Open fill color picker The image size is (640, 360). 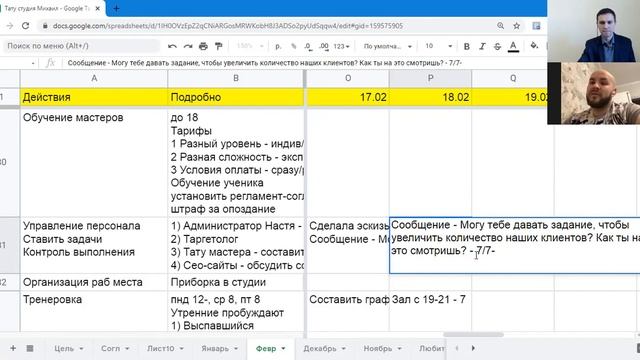(x=534, y=46)
